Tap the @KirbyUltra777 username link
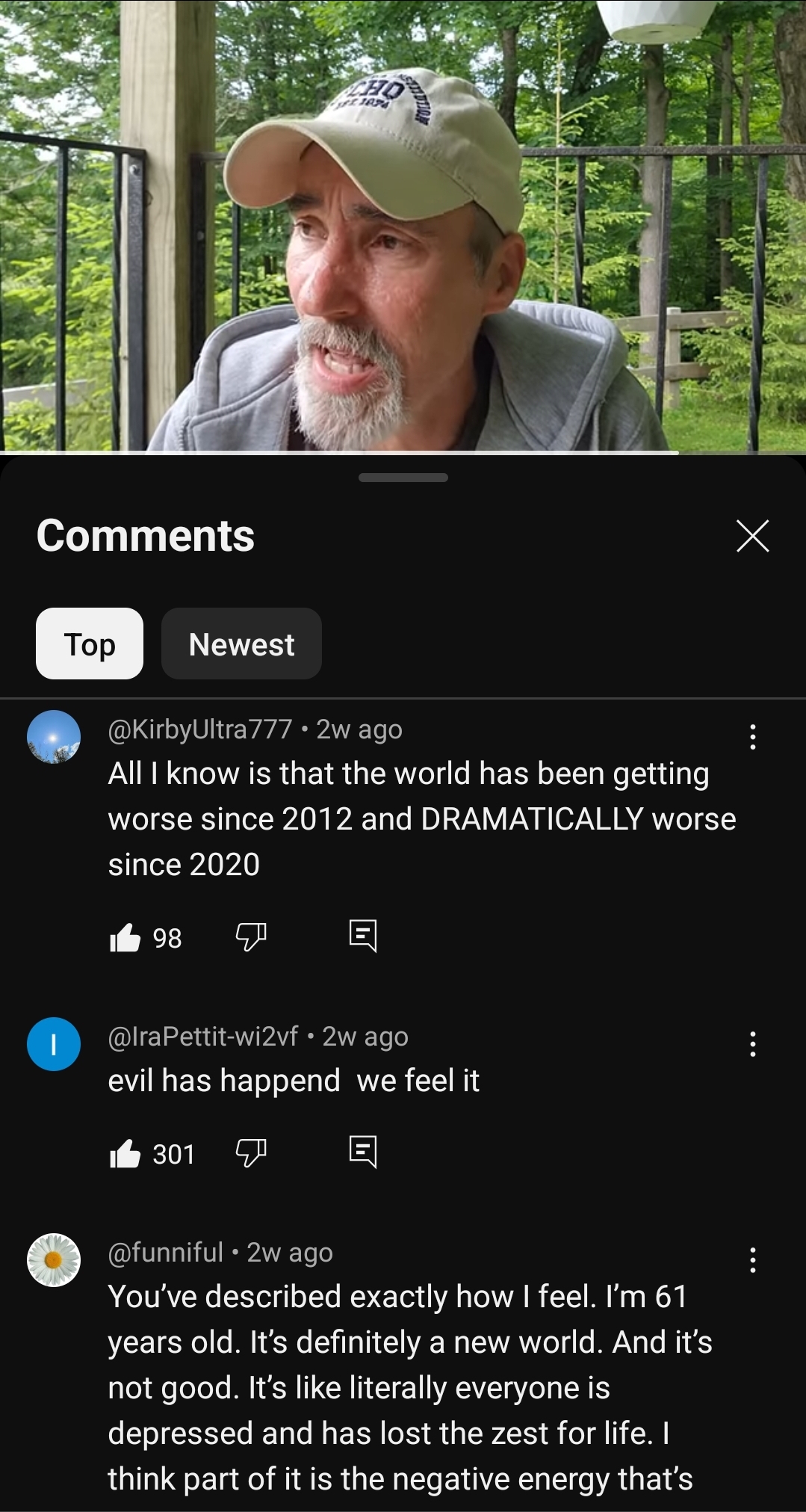This screenshot has width=806, height=1512. pyautogui.click(x=200, y=729)
